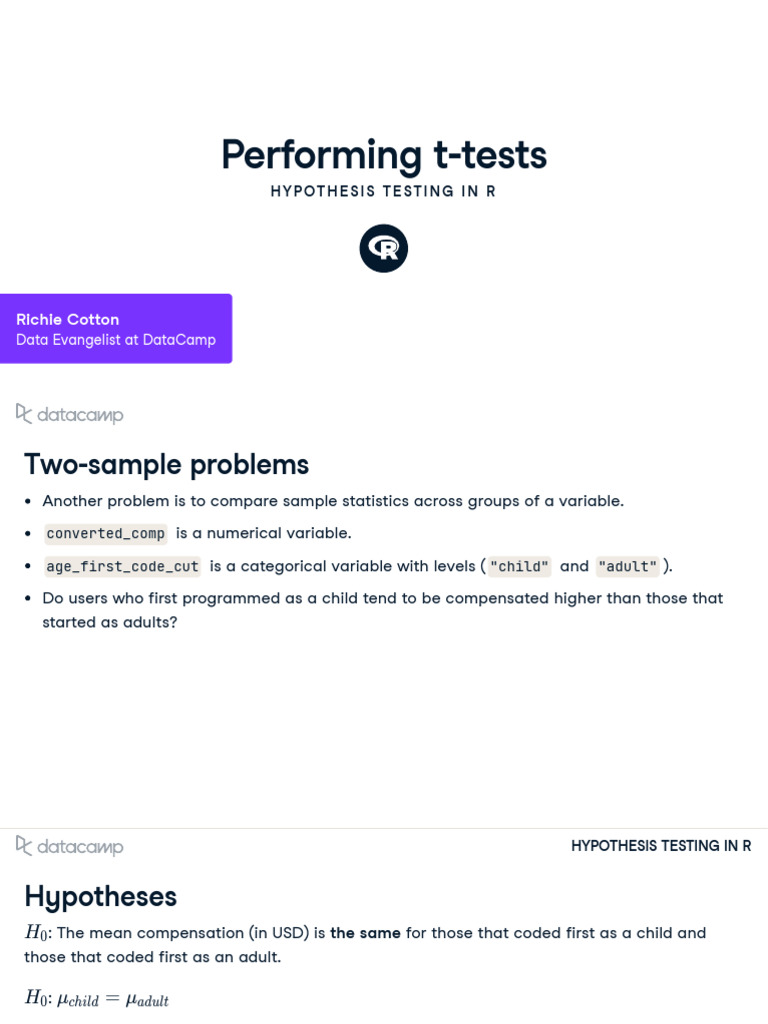Click the μ child equals μ adult formula
This screenshot has width=768, height=1024.
pyautogui.click(x=104, y=998)
